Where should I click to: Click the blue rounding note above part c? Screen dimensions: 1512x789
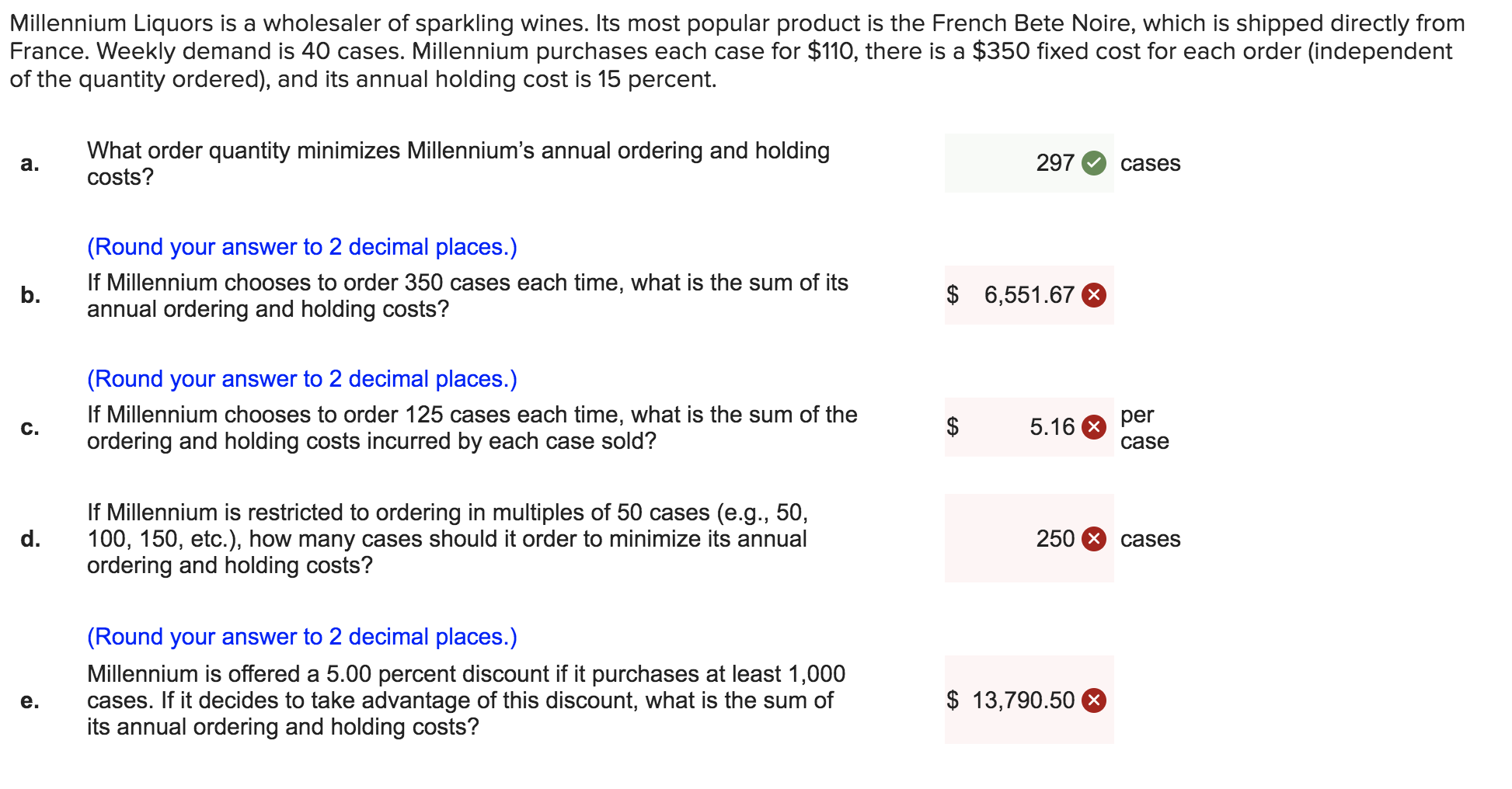tap(301, 379)
